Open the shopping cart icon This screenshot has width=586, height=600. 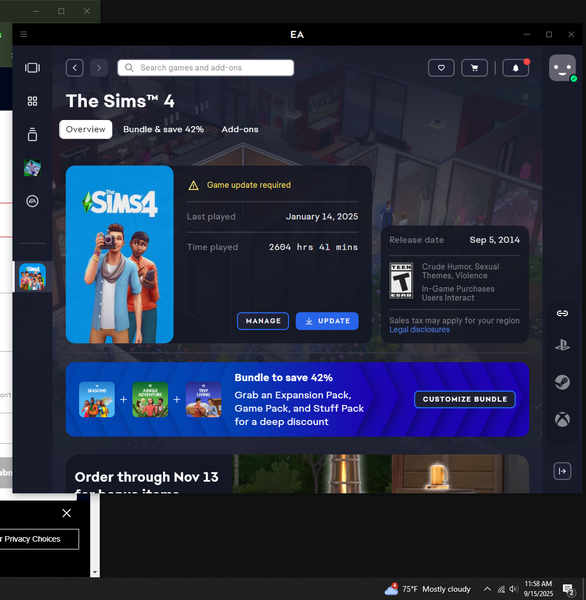475,68
